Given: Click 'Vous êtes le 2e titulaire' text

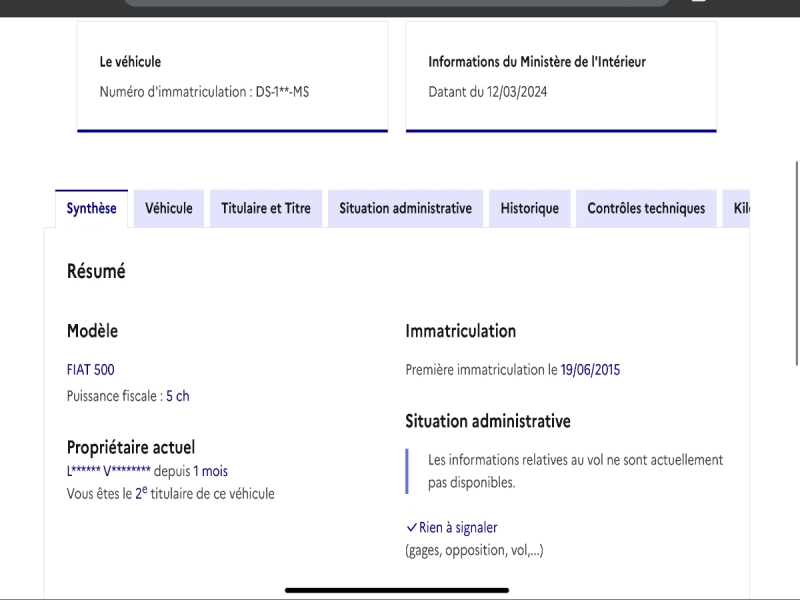Looking at the screenshot, I should pos(170,493).
